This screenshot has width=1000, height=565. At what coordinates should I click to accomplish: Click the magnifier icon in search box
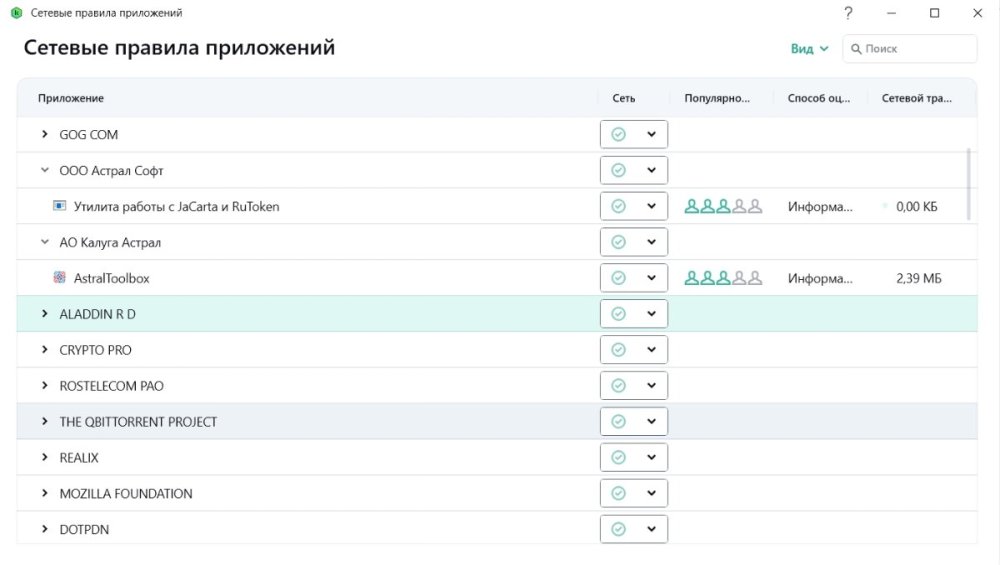(856, 48)
